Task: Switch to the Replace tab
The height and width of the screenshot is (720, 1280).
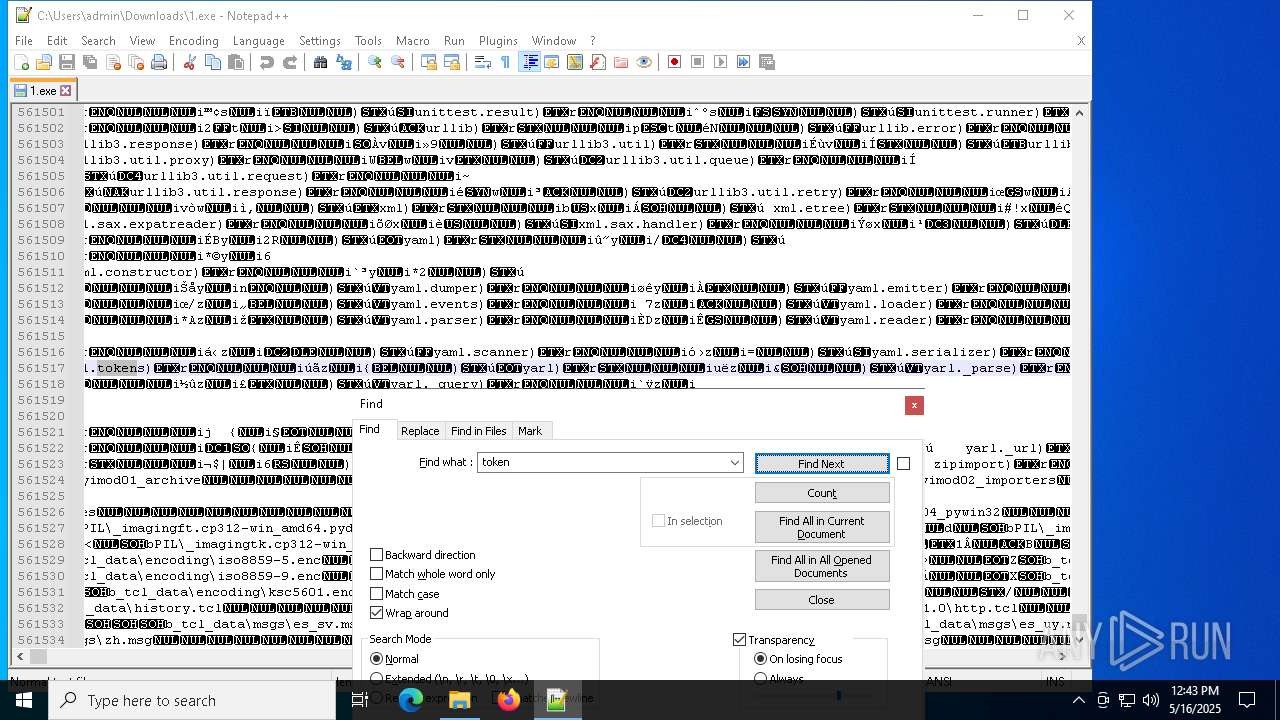Action: [x=420, y=431]
